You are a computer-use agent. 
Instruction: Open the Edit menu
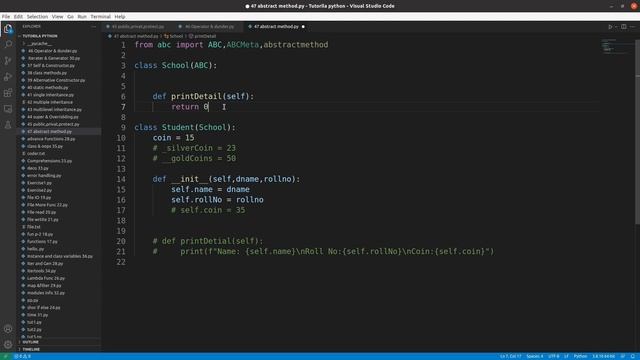[18, 17]
